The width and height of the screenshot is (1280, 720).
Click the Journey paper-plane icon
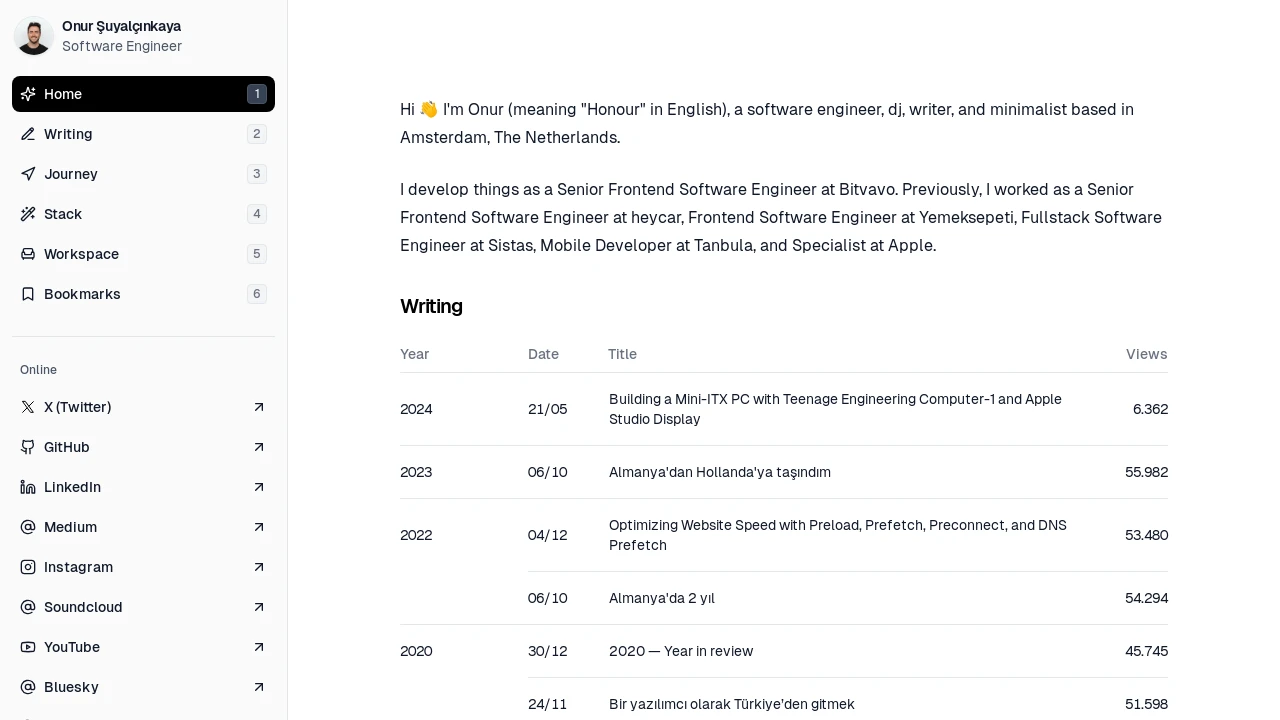(28, 174)
